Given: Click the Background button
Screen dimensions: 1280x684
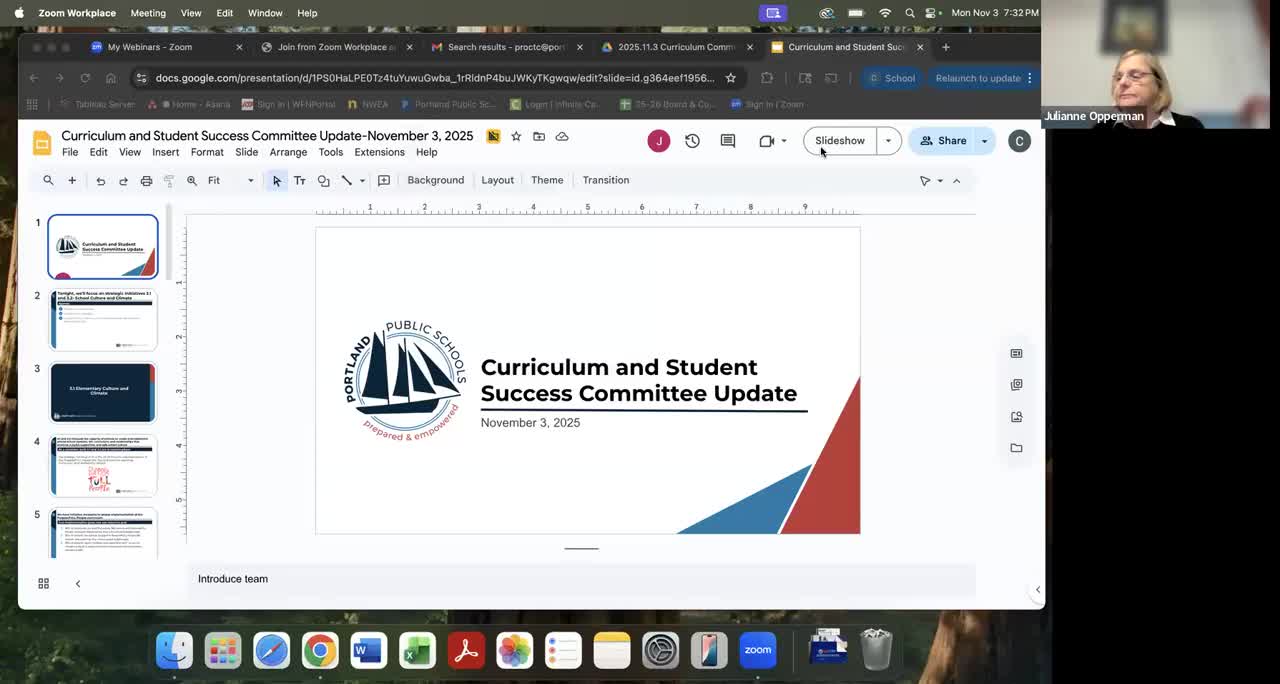Looking at the screenshot, I should pos(435,180).
